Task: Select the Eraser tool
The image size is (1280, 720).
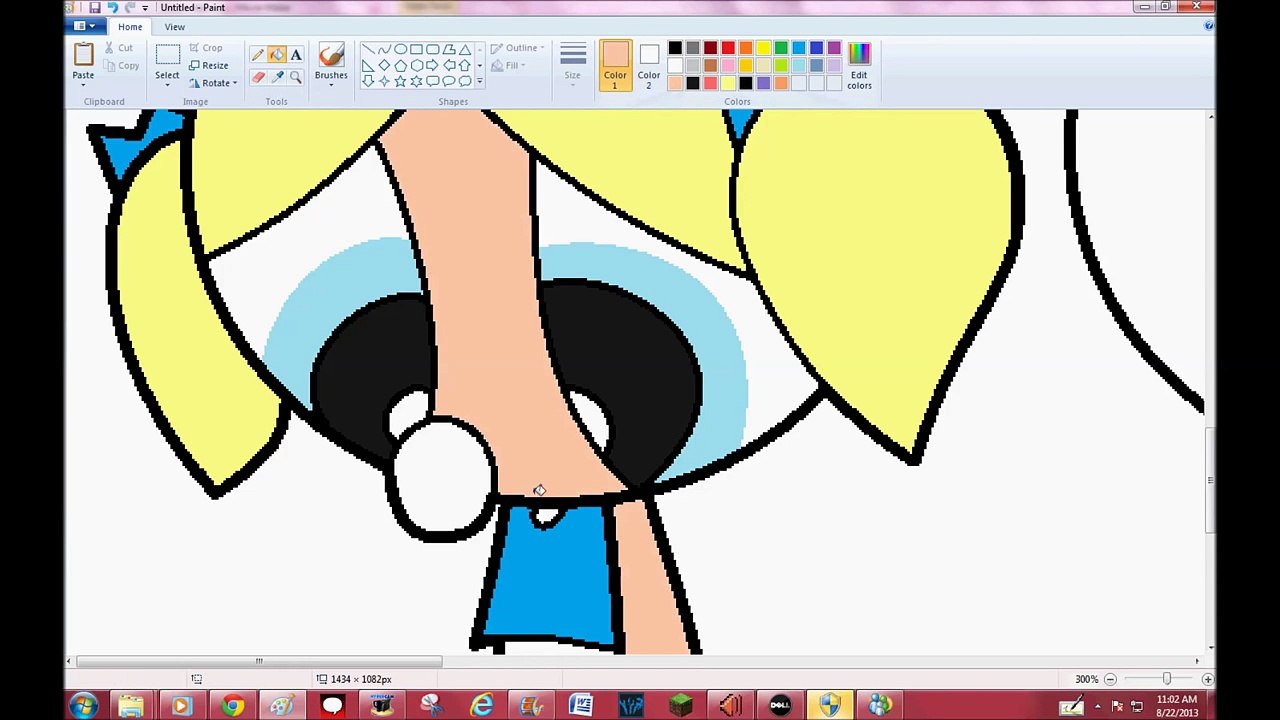Action: click(x=258, y=77)
